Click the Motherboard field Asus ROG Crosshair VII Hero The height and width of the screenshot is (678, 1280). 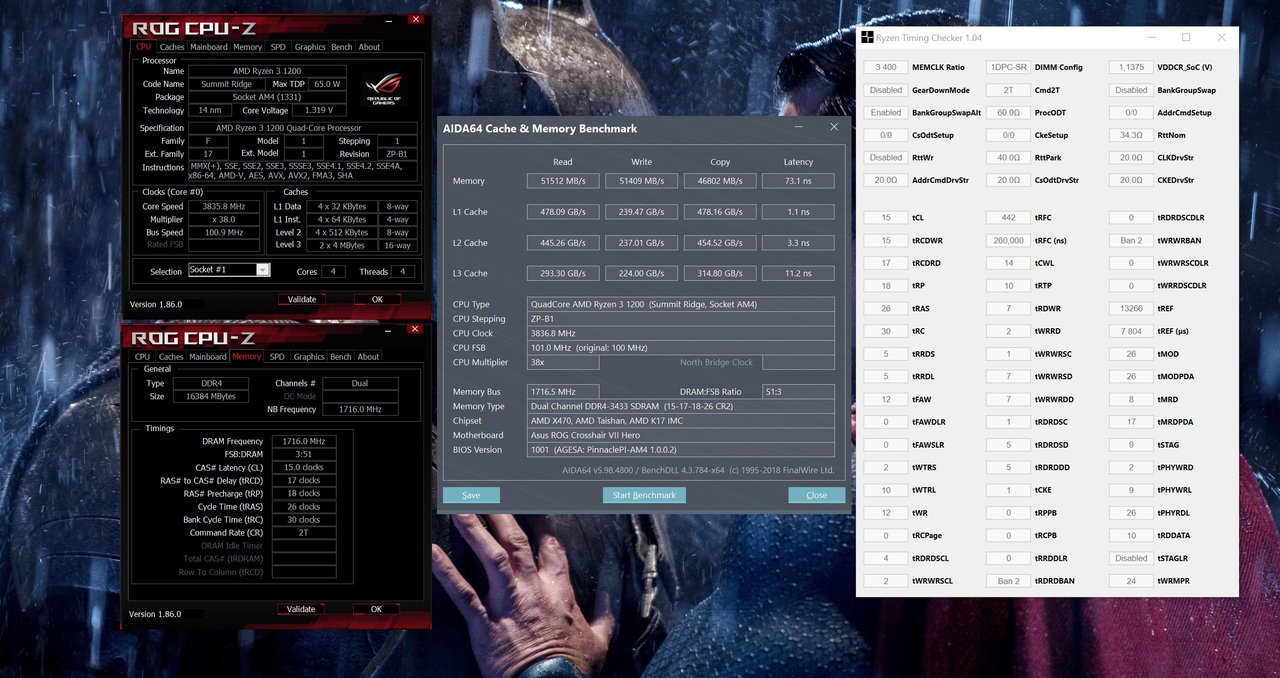[680, 435]
